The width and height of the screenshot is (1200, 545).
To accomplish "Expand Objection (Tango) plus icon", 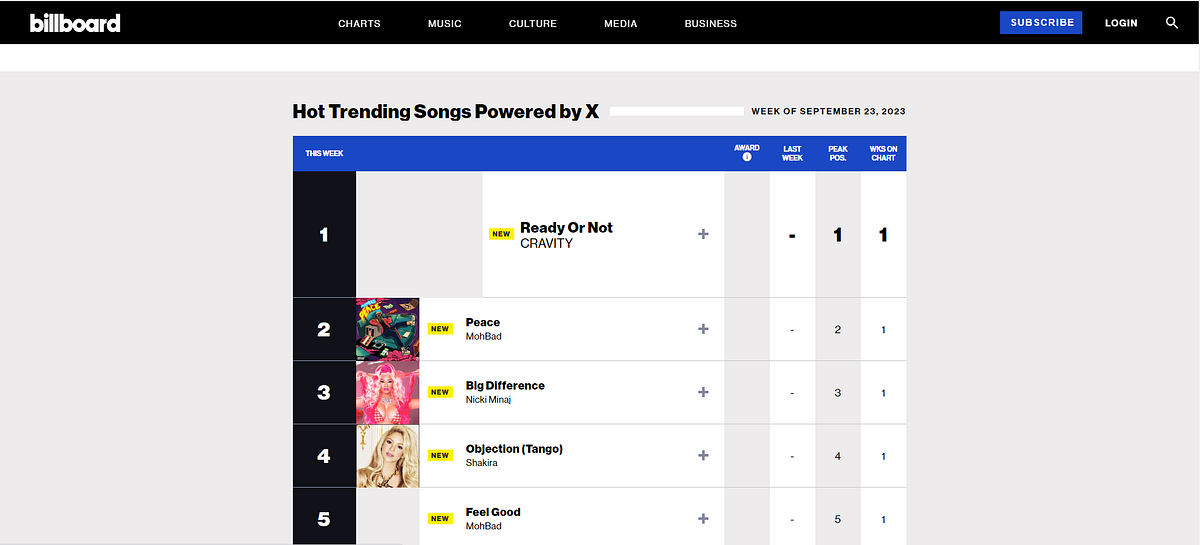I will click(703, 455).
